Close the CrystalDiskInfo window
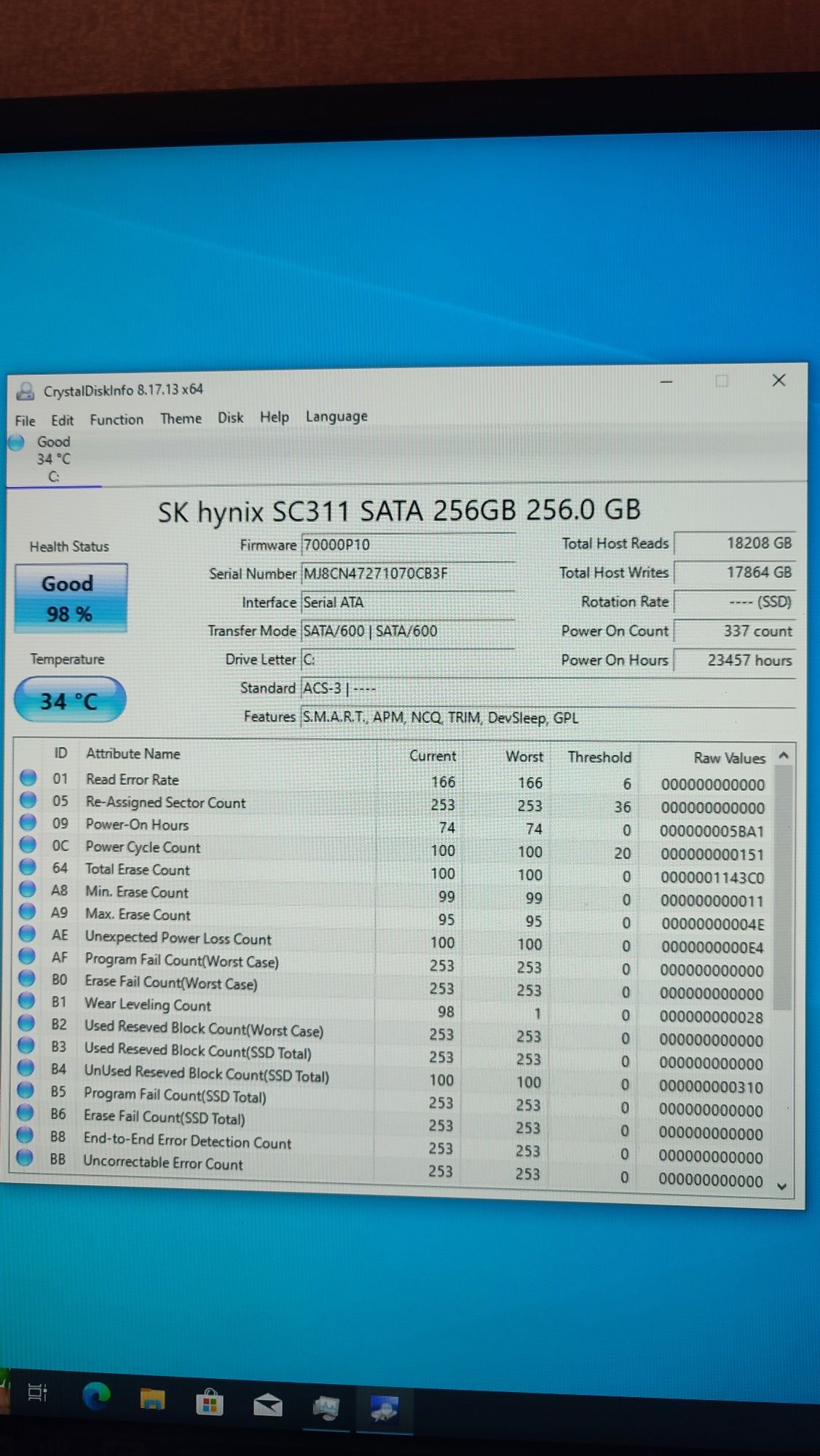Viewport: 820px width, 1456px height. coord(778,380)
